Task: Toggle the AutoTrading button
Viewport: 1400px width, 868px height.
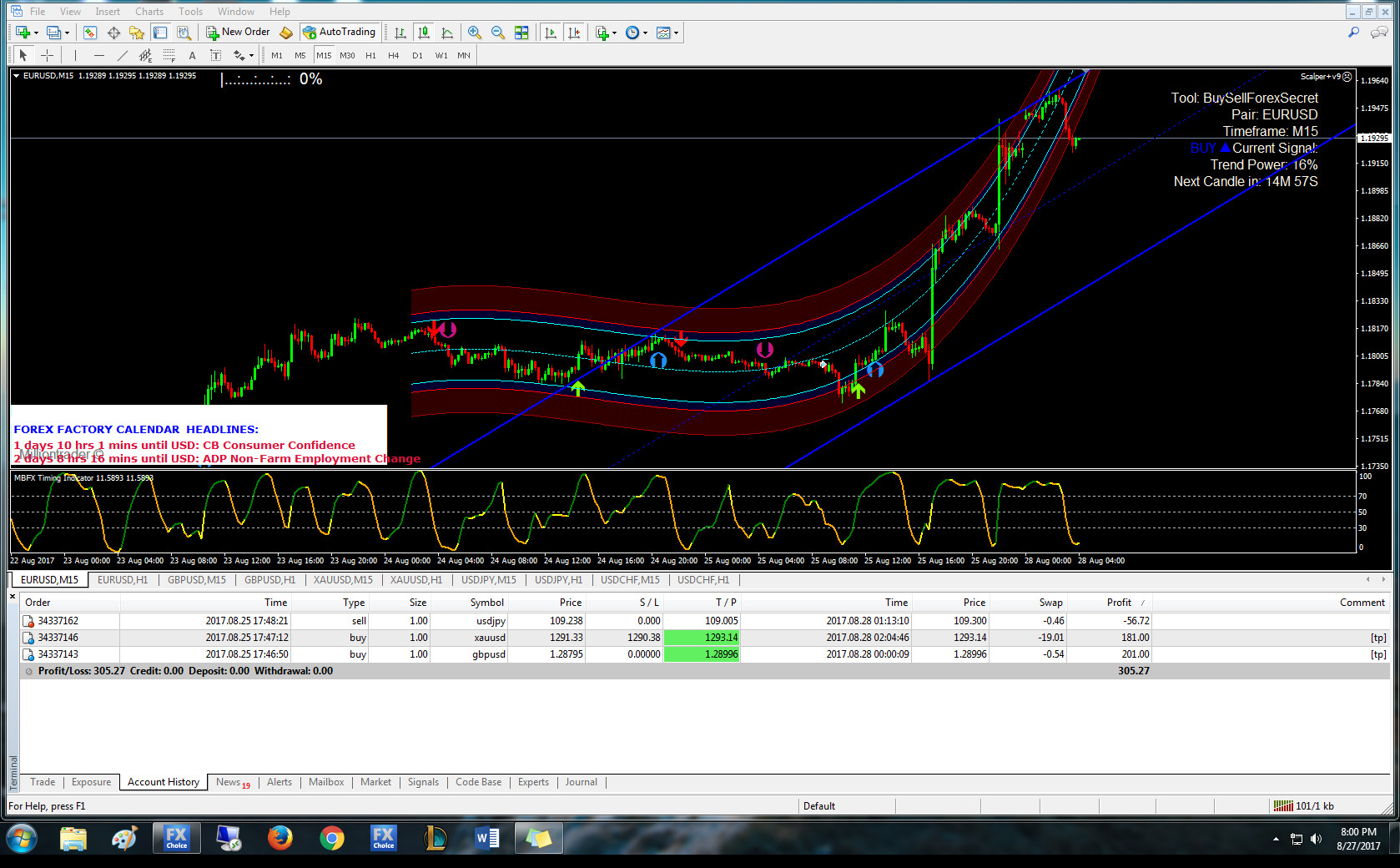Action: [x=340, y=33]
